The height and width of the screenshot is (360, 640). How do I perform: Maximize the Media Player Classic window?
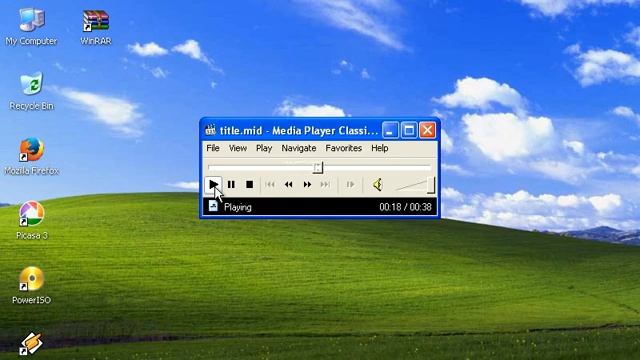(409, 131)
